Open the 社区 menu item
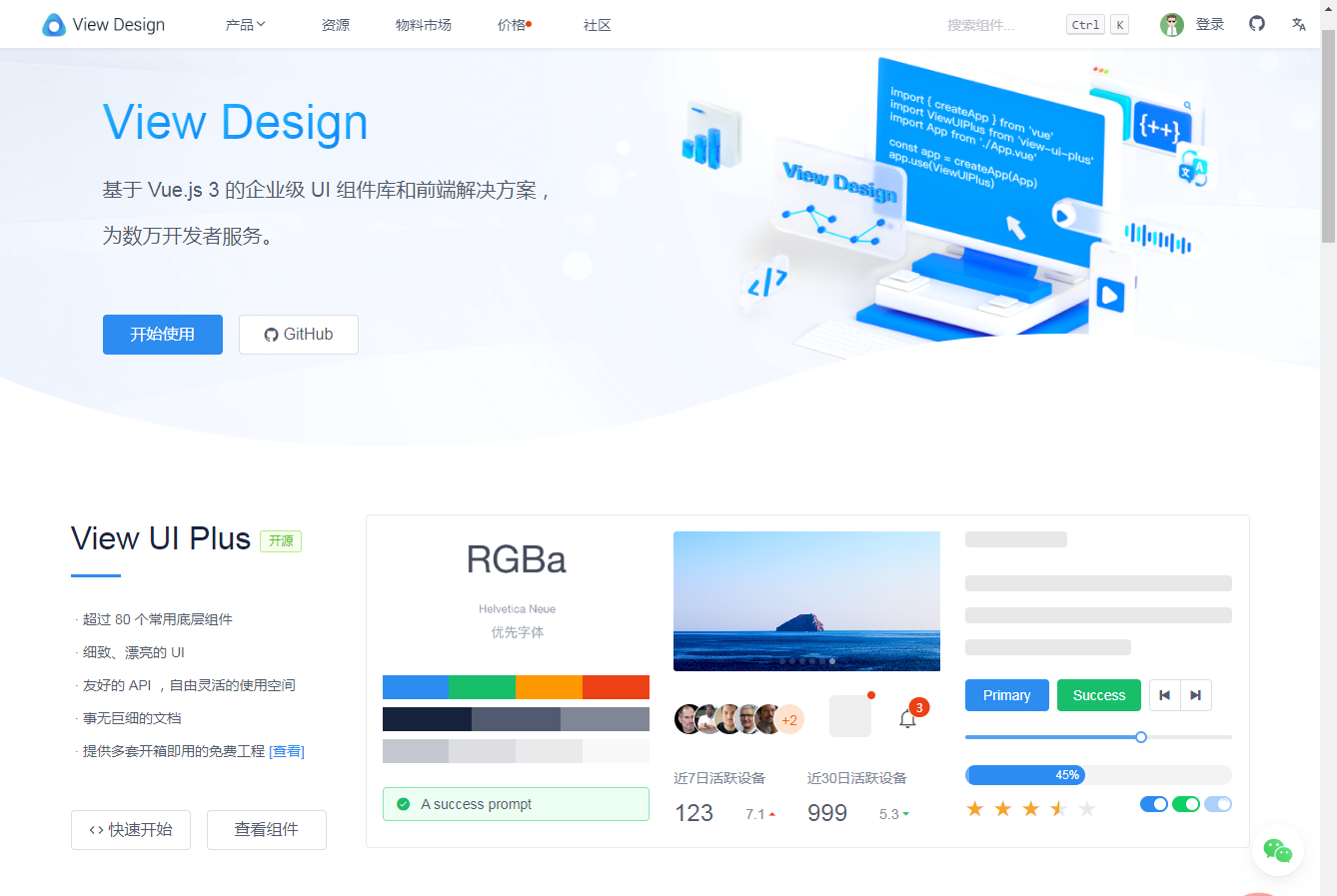The width and height of the screenshot is (1337, 896). 598,25
